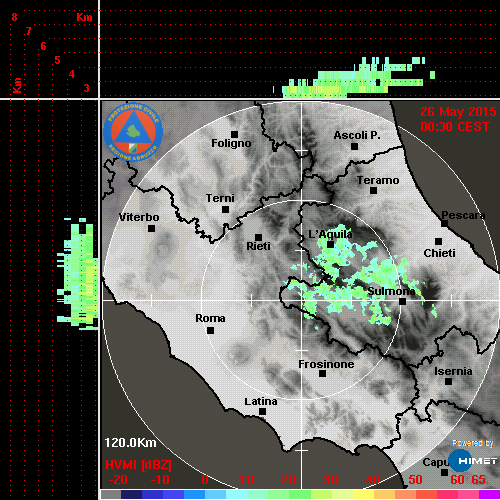The image size is (500, 500).
Task: Select the L'Aquila city marker square
Action: click(330, 244)
